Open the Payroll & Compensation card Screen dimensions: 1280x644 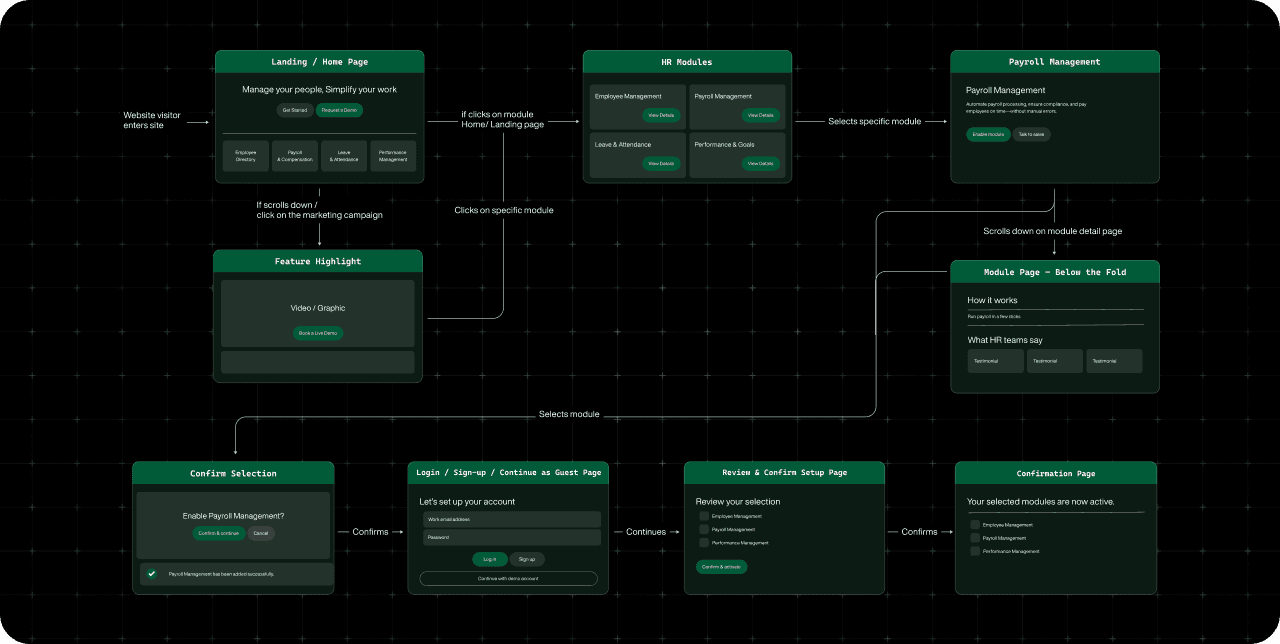click(295, 156)
